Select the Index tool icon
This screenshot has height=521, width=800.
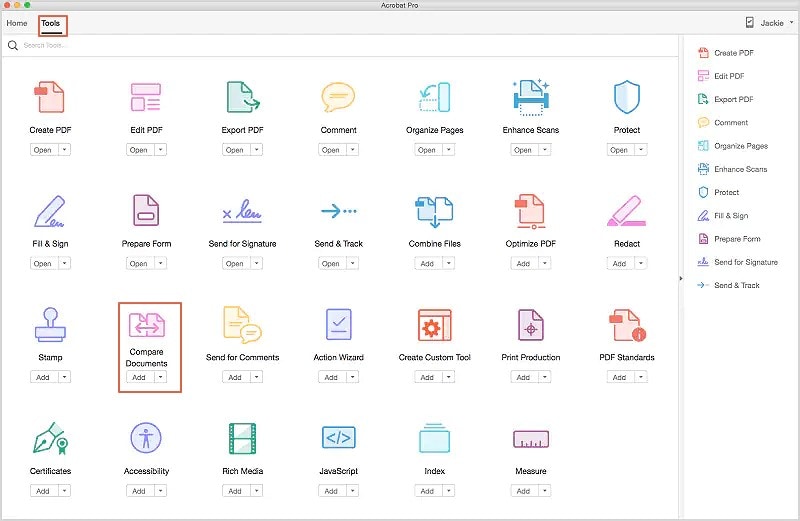(x=434, y=438)
